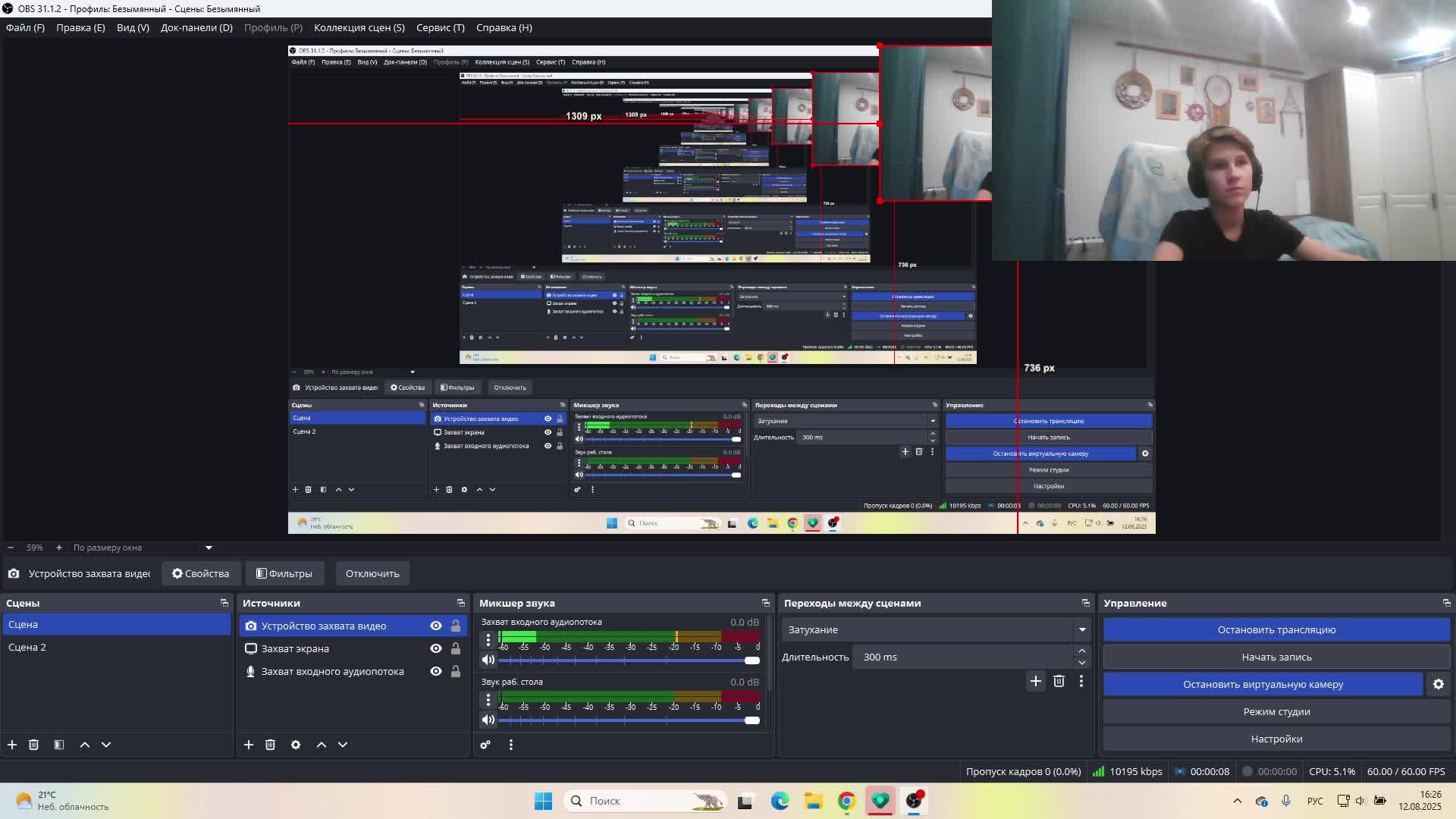Move selected source up with arrow icon
This screenshot has width=1456, height=819.
[322, 745]
